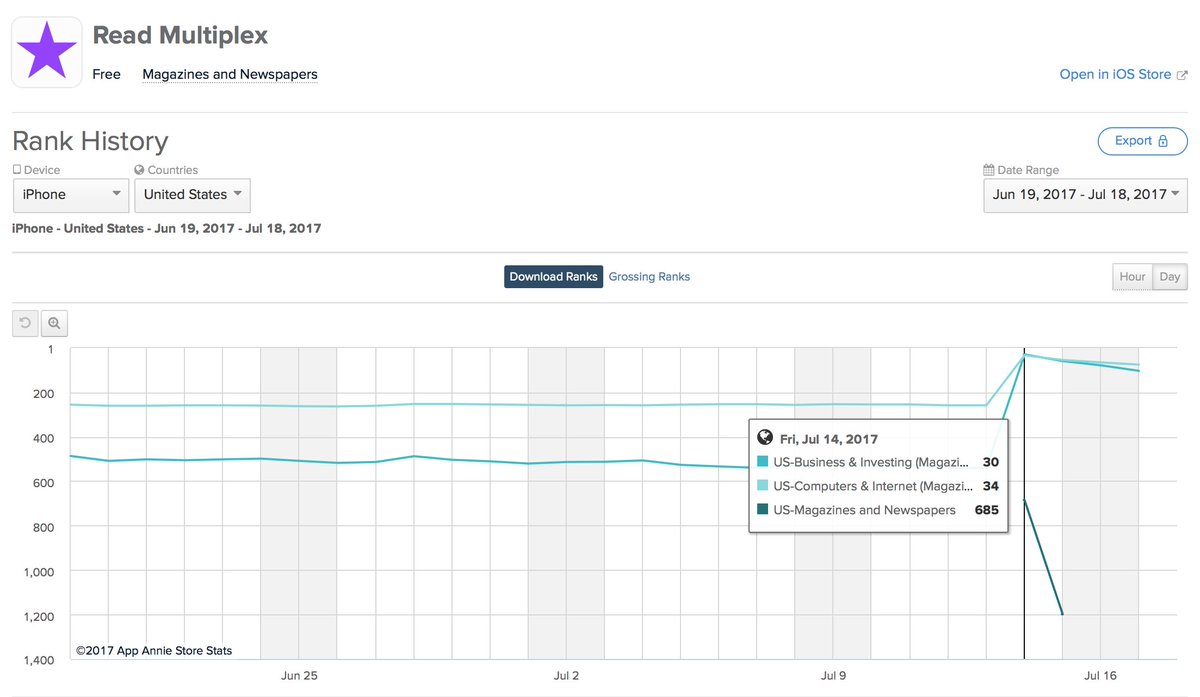Click the Read Multiplex app title
1200x697 pixels.
coord(180,36)
